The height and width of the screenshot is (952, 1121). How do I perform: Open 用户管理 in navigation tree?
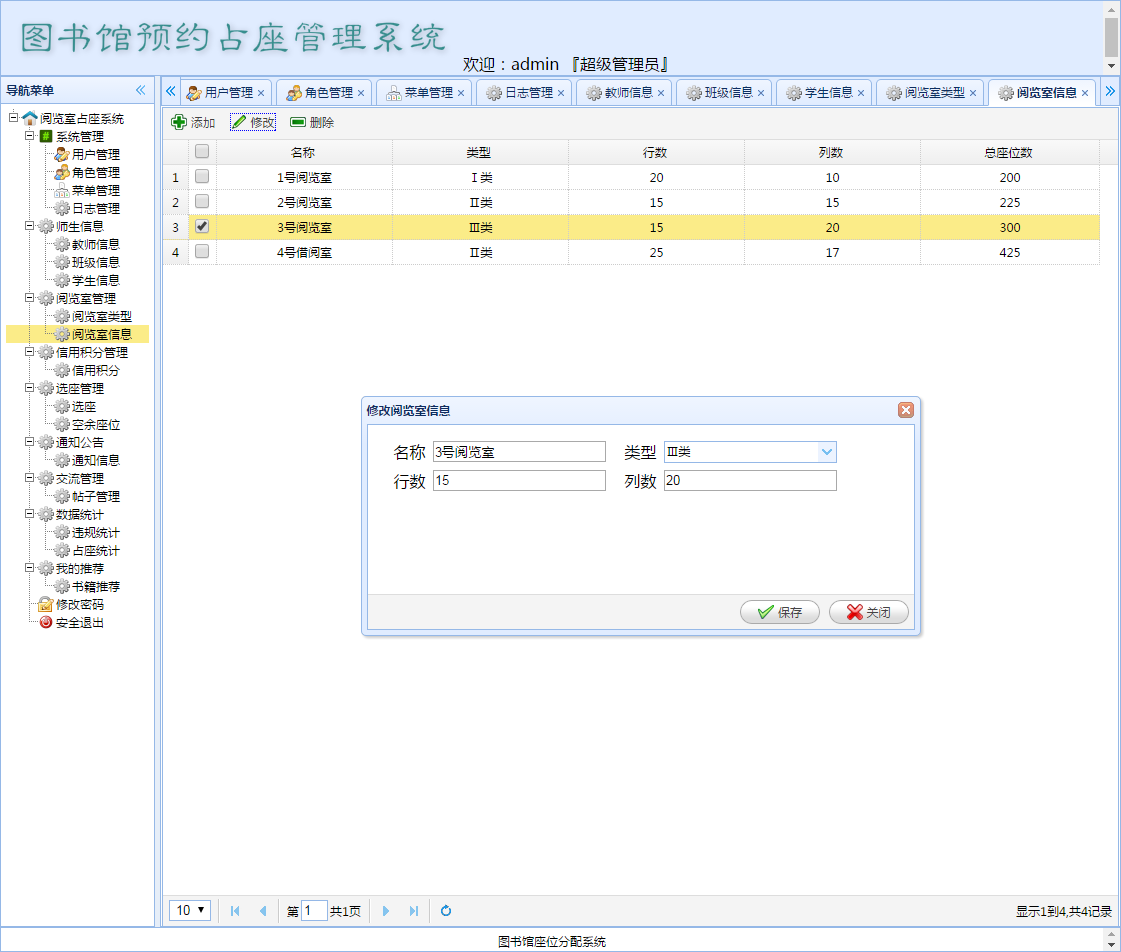tap(95, 154)
